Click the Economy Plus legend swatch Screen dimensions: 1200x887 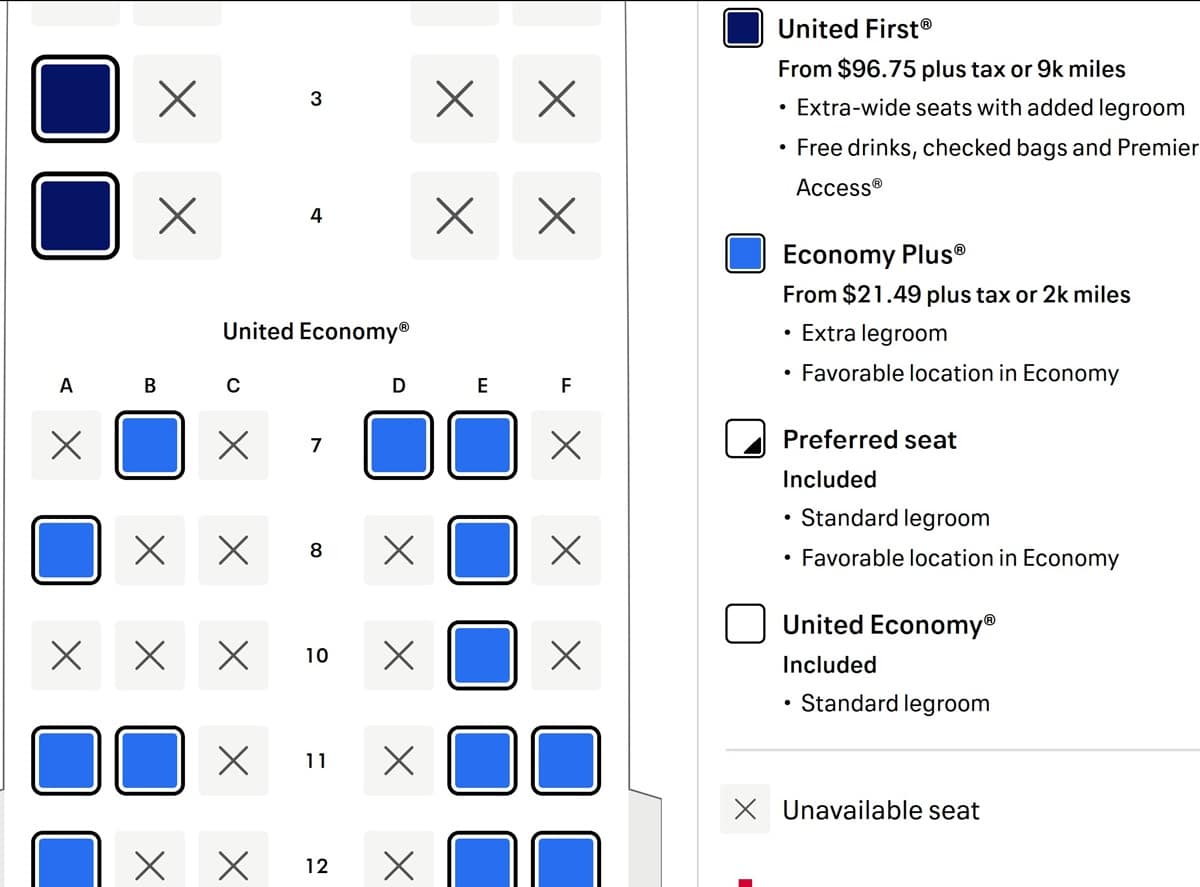[x=745, y=253]
